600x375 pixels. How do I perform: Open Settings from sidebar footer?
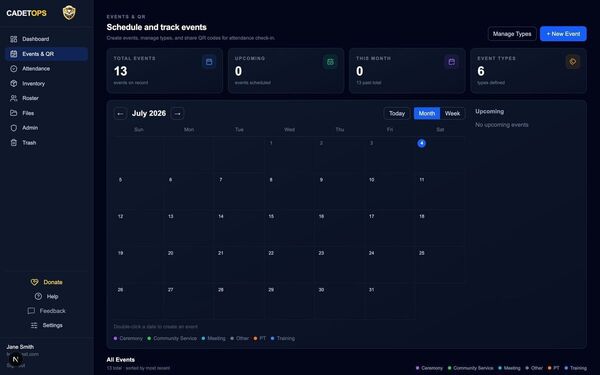[x=52, y=325]
